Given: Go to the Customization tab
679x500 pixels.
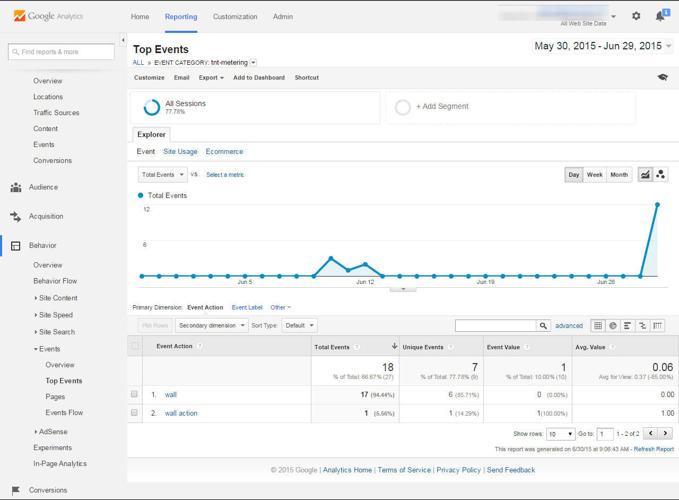Looking at the screenshot, I should click(235, 17).
